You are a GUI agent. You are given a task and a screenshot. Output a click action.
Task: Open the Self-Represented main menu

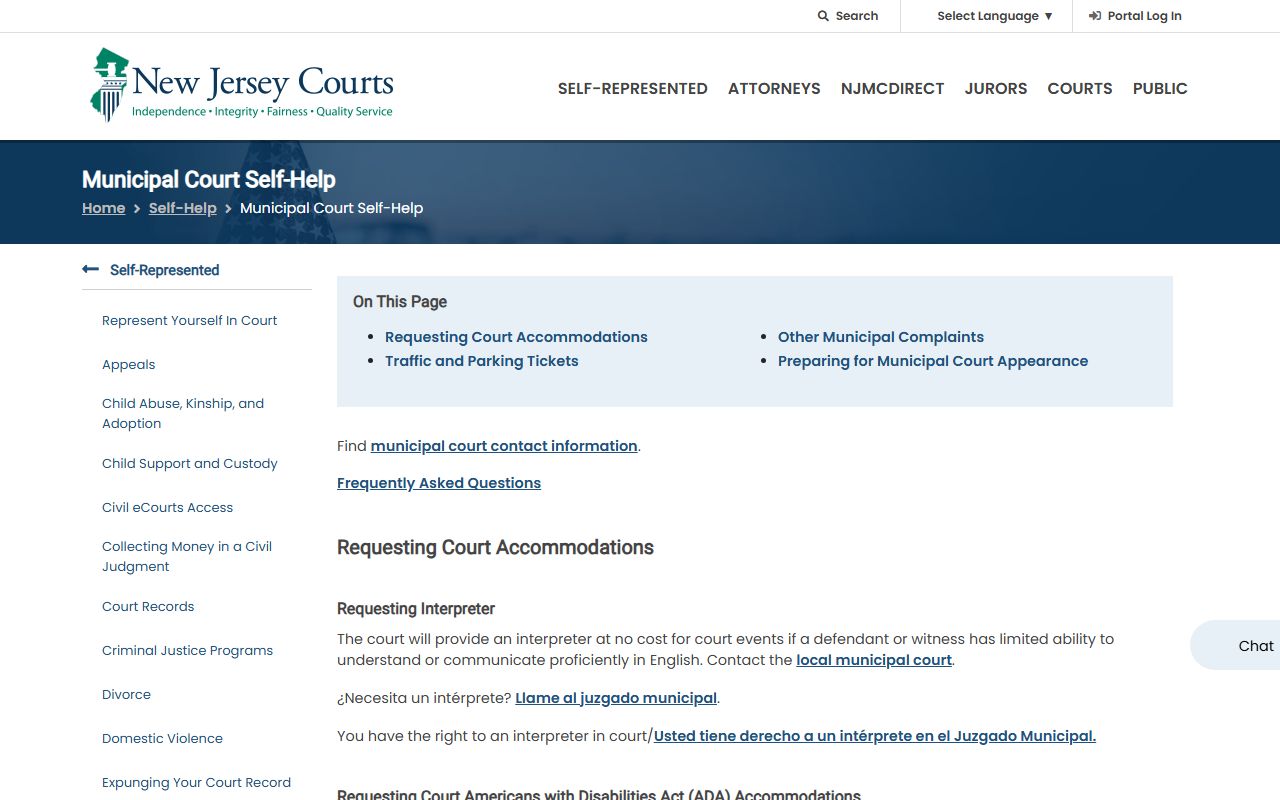pyautogui.click(x=633, y=88)
